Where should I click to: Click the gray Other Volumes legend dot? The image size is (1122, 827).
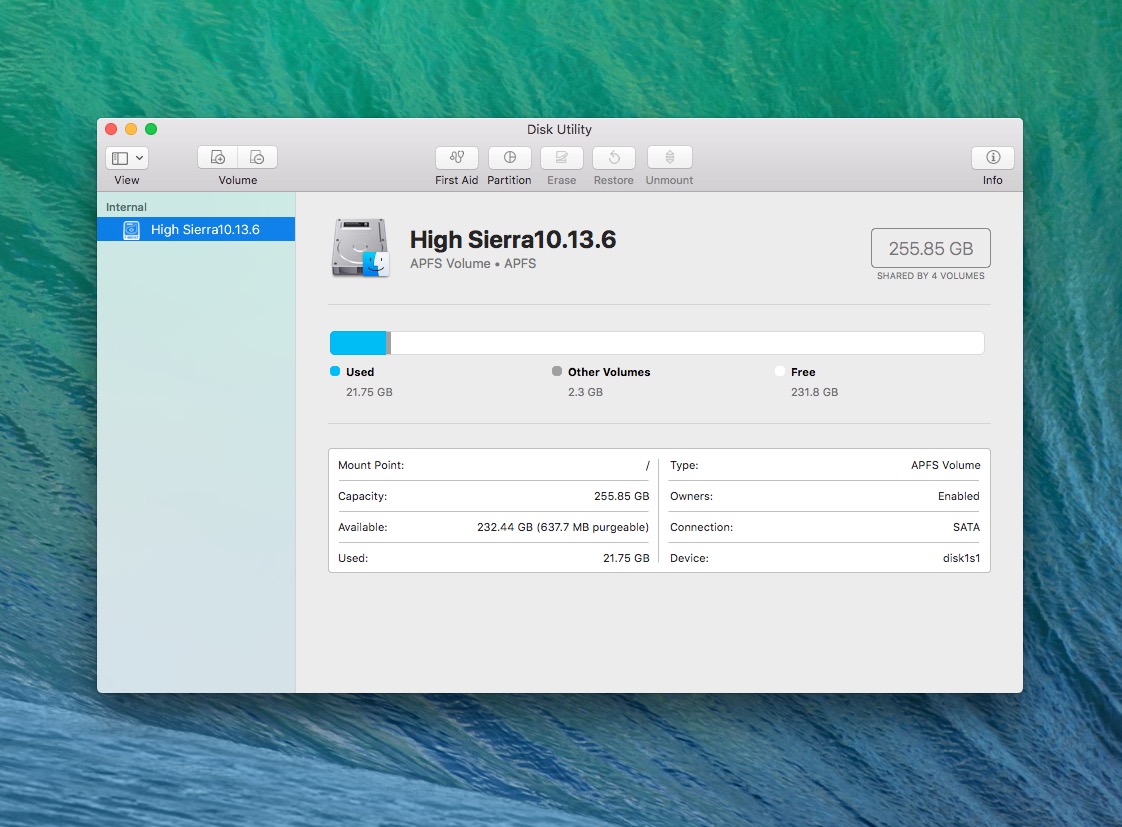click(557, 371)
